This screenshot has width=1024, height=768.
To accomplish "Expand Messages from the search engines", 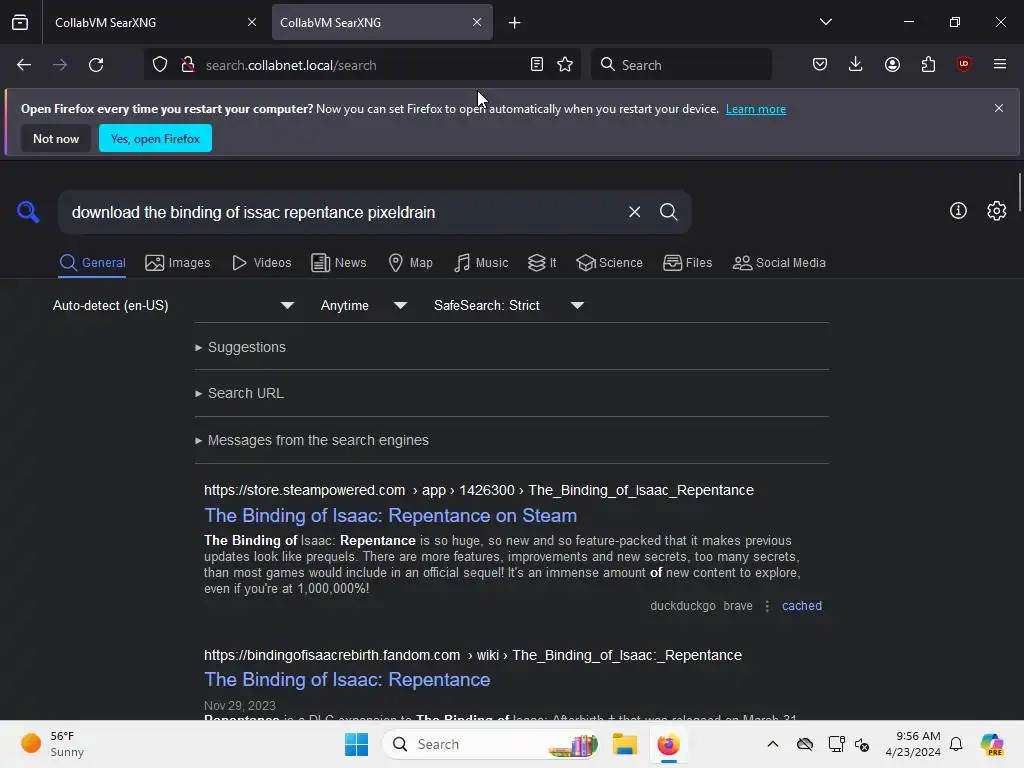I will pyautogui.click(x=312, y=440).
